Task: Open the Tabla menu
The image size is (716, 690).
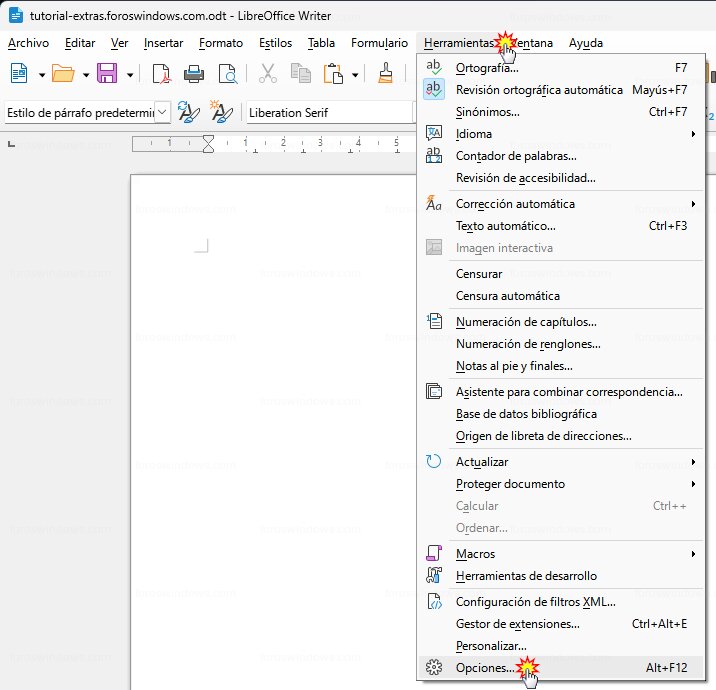Action: (x=321, y=43)
